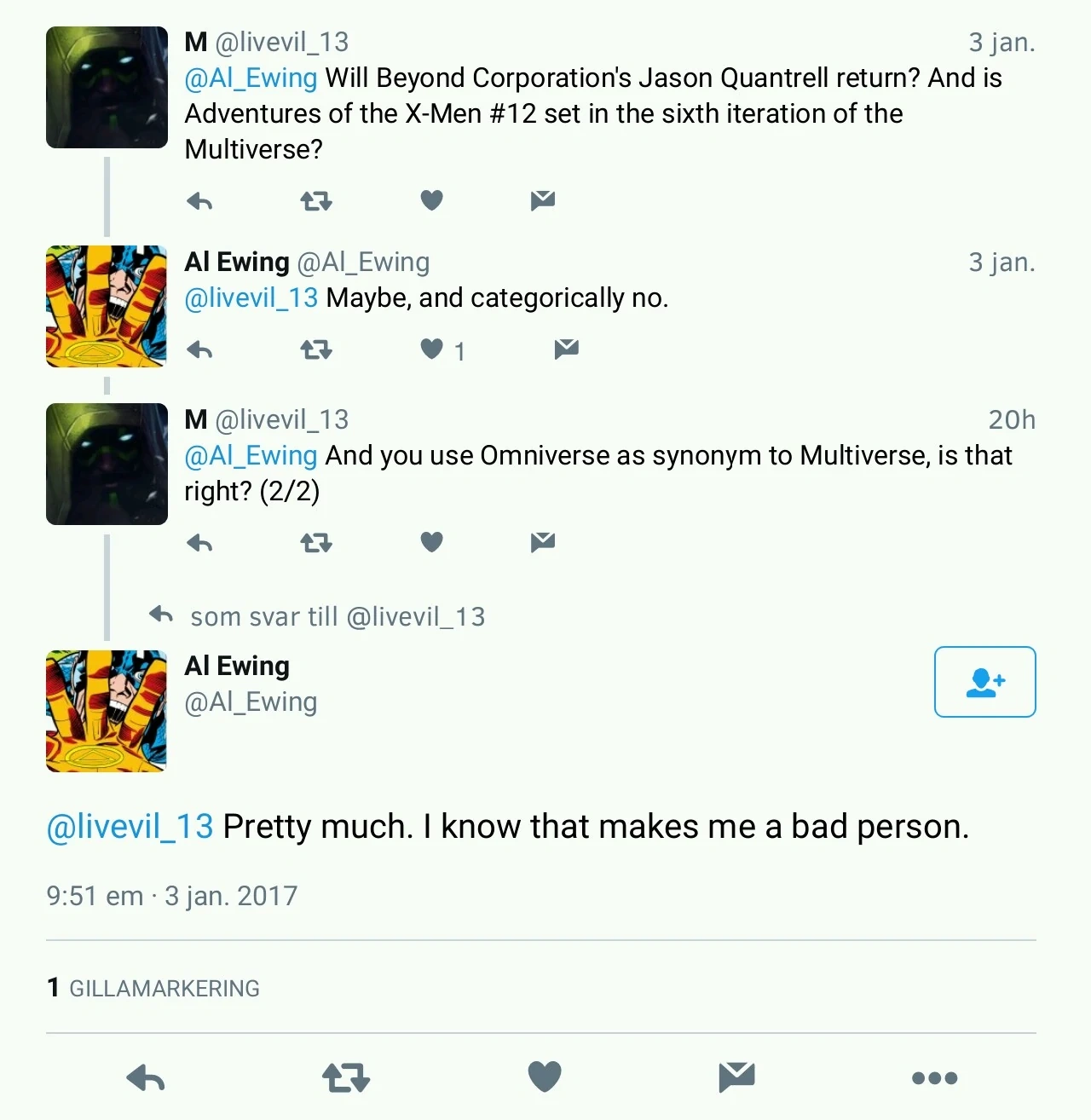Open Al Ewing's avatar in main tweet

coord(107,711)
